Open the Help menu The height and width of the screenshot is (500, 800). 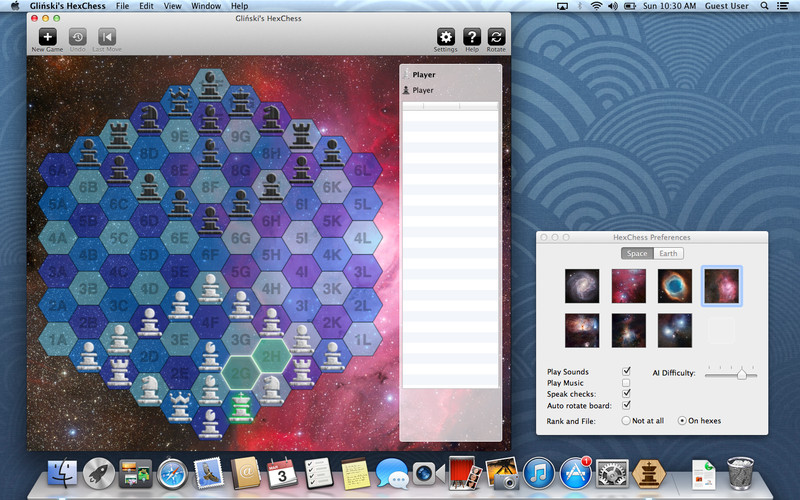pyautogui.click(x=239, y=6)
